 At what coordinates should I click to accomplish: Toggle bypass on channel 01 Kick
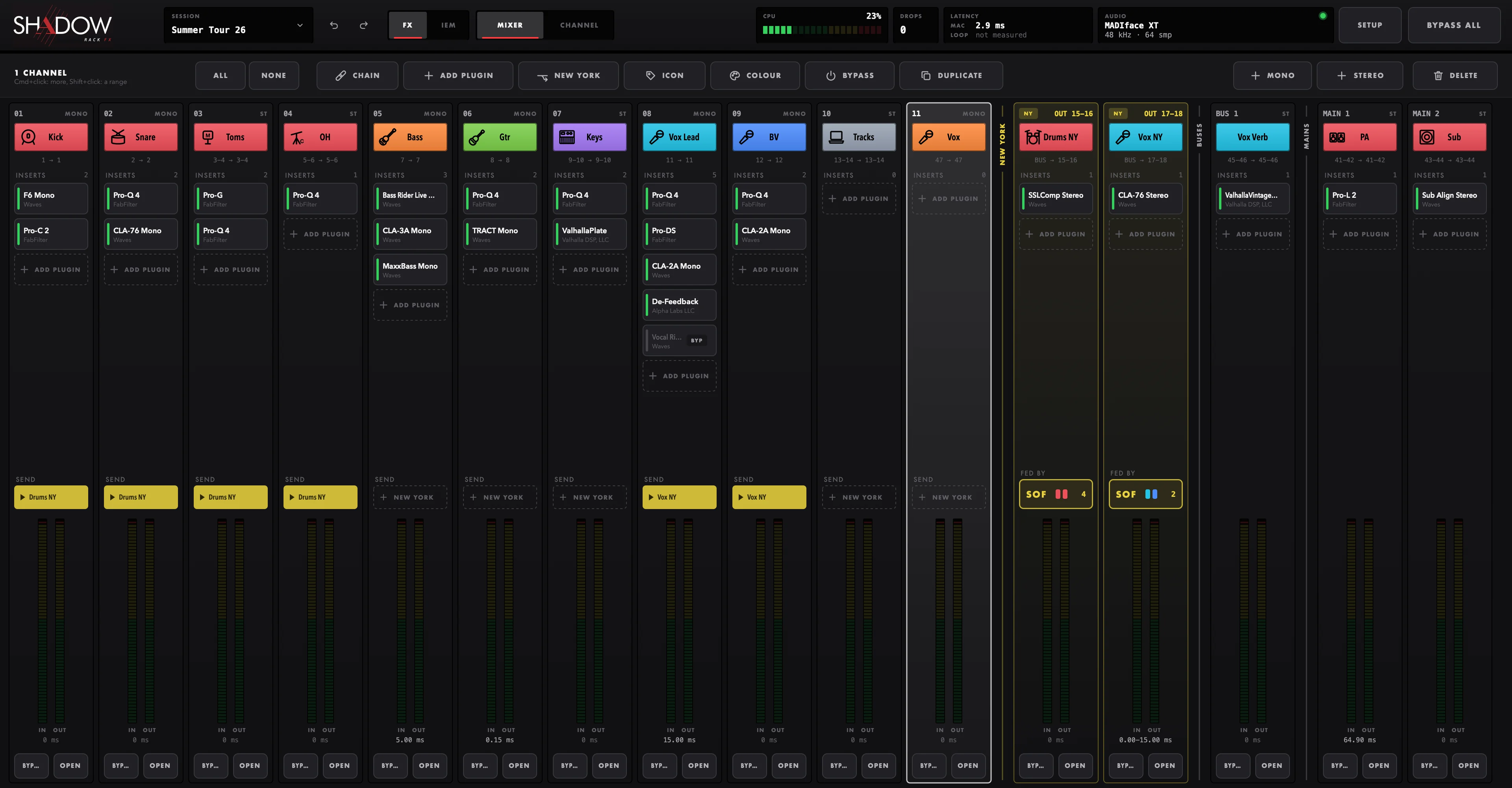[31, 766]
